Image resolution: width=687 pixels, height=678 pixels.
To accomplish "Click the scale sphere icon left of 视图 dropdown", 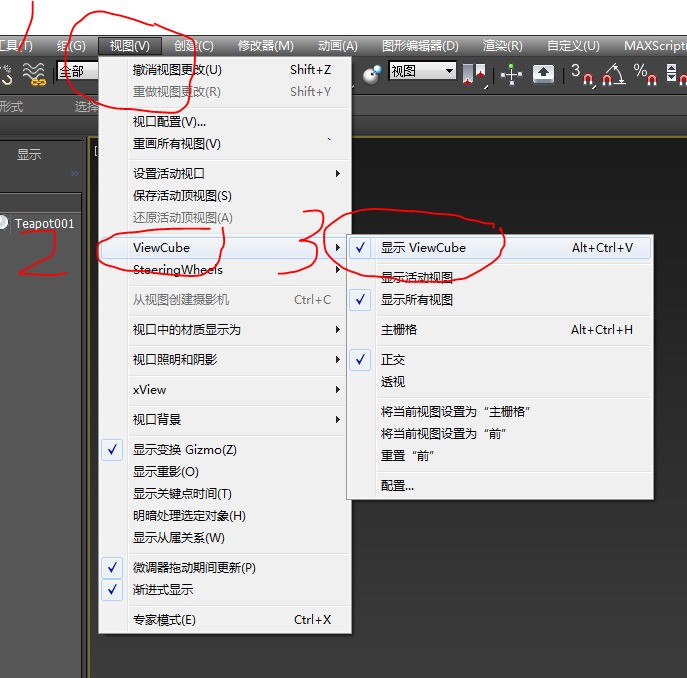I will pyautogui.click(x=373, y=73).
